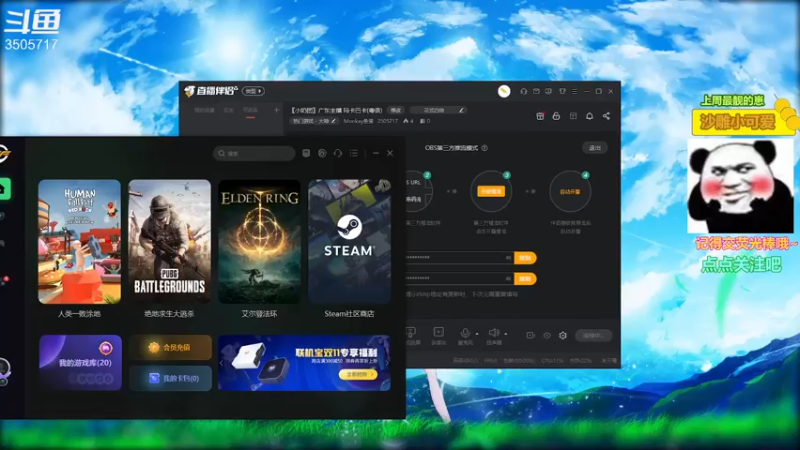Open the launcher list menu icon
Image resolution: width=800 pixels, height=450 pixels.
[354, 153]
